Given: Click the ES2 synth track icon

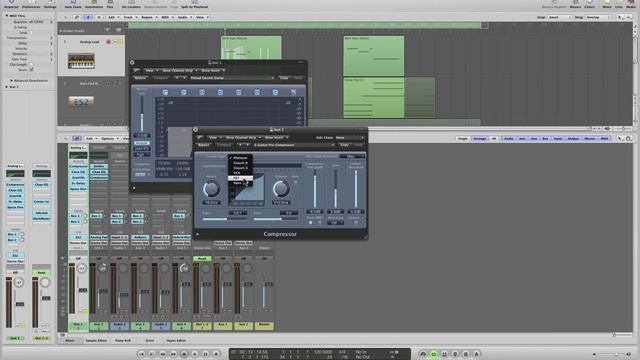Looking at the screenshot, I should click(x=81, y=102).
